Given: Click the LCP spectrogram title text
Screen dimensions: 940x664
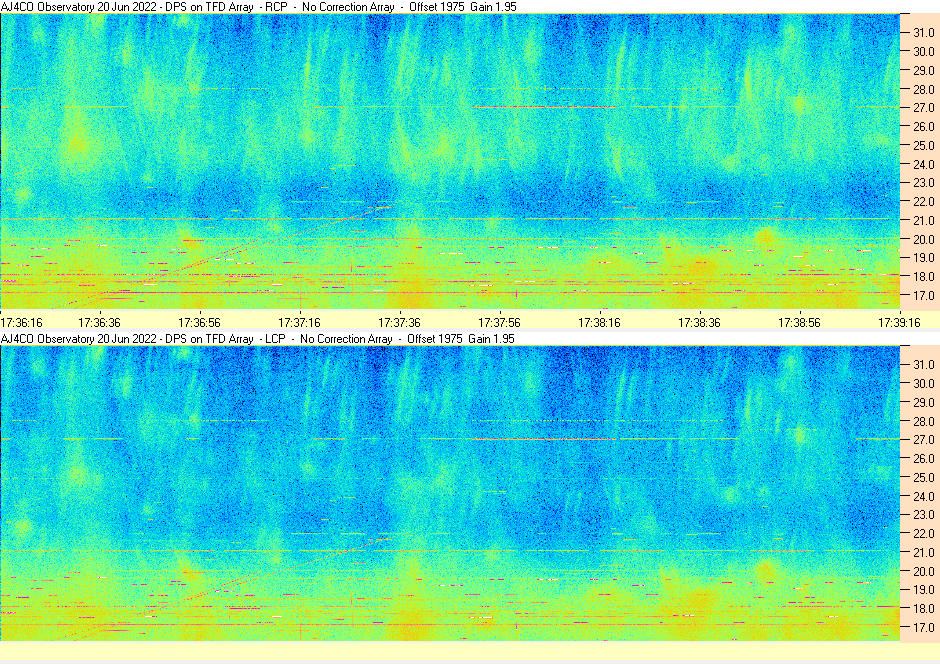Looking at the screenshot, I should pyautogui.click(x=257, y=339).
